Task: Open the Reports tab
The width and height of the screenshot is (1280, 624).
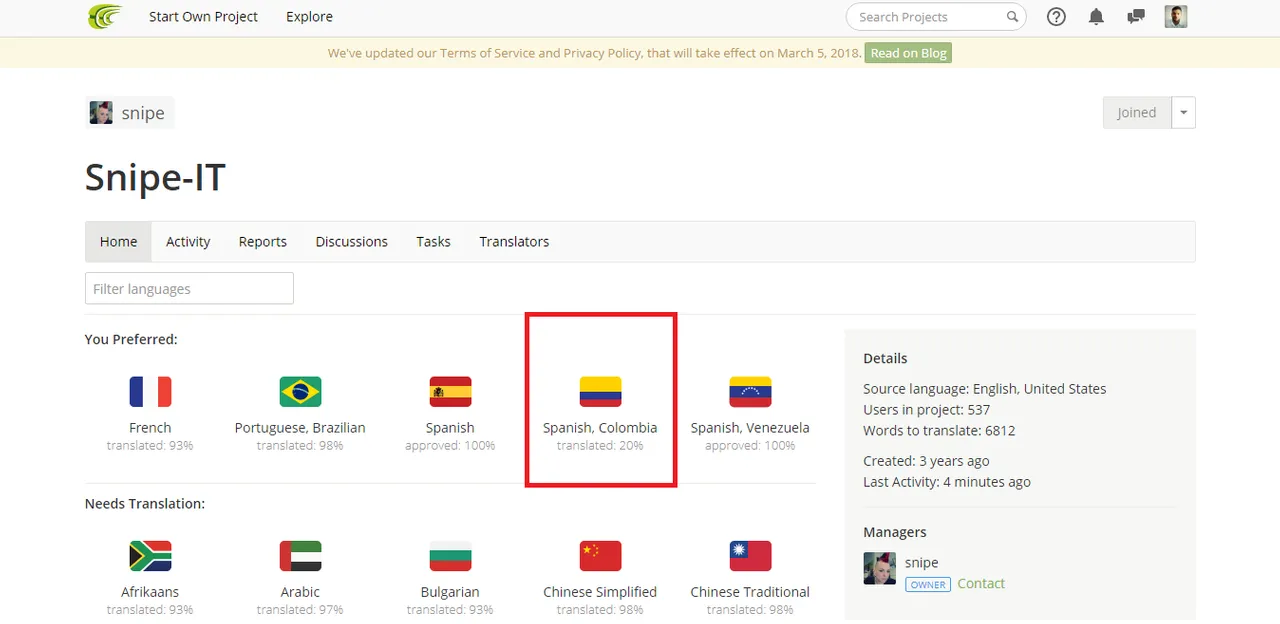Action: click(263, 242)
